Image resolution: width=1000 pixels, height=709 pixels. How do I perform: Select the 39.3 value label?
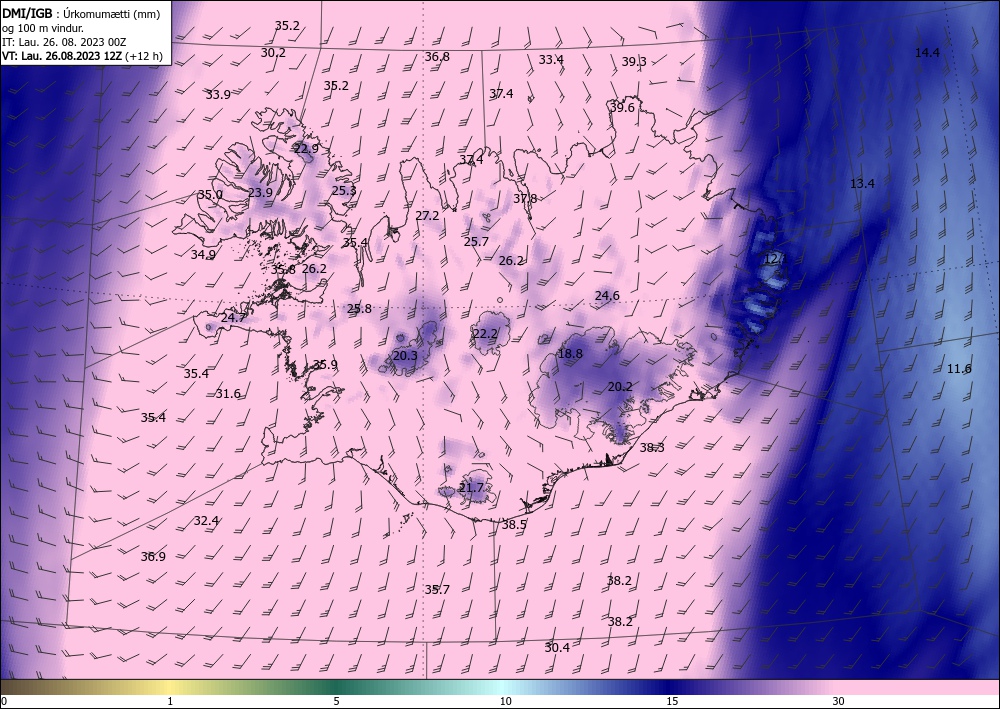pyautogui.click(x=634, y=62)
